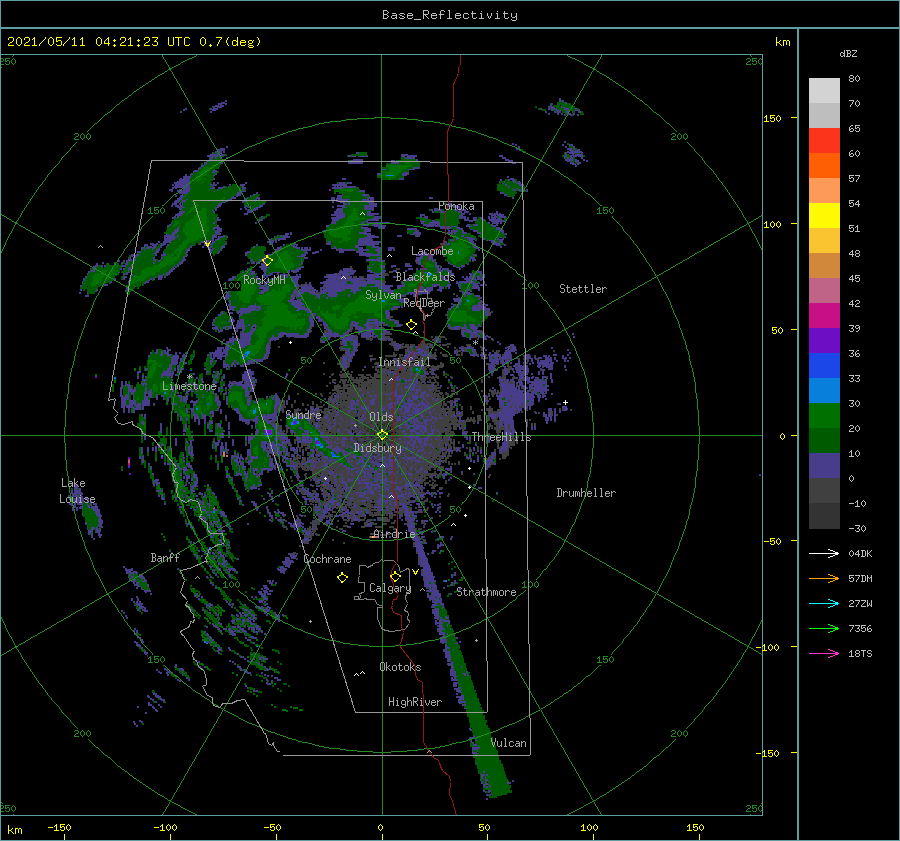Click the -30 dBZ value in legend
This screenshot has width=900, height=841.
coord(857,528)
